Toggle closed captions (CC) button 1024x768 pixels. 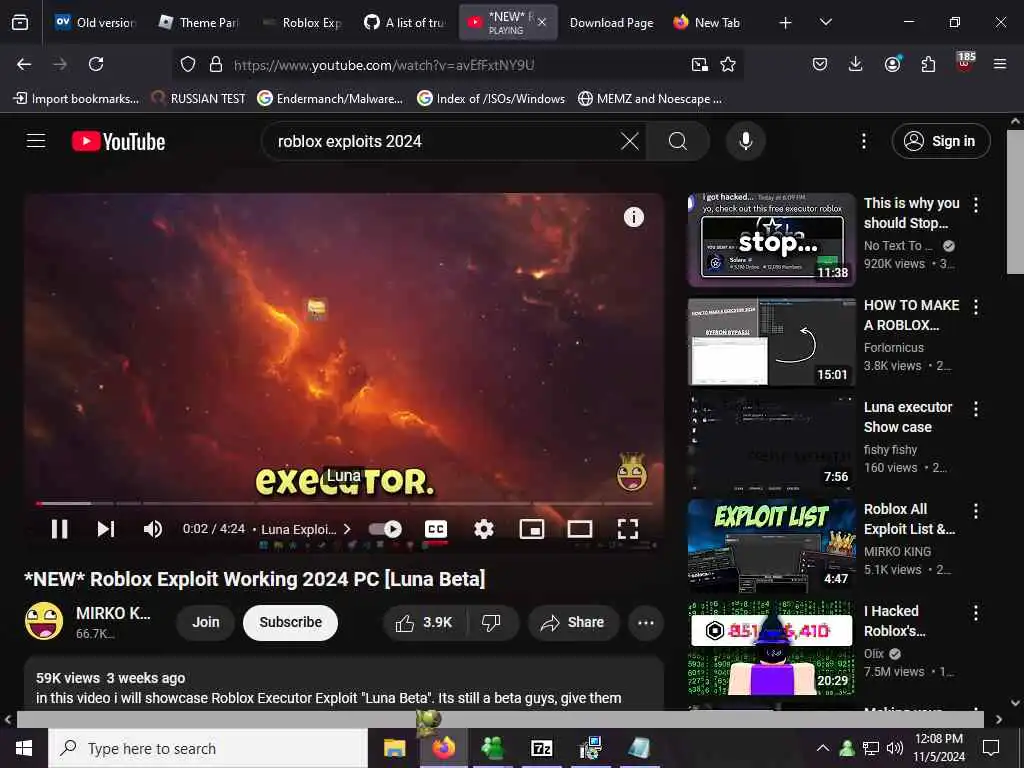(436, 529)
